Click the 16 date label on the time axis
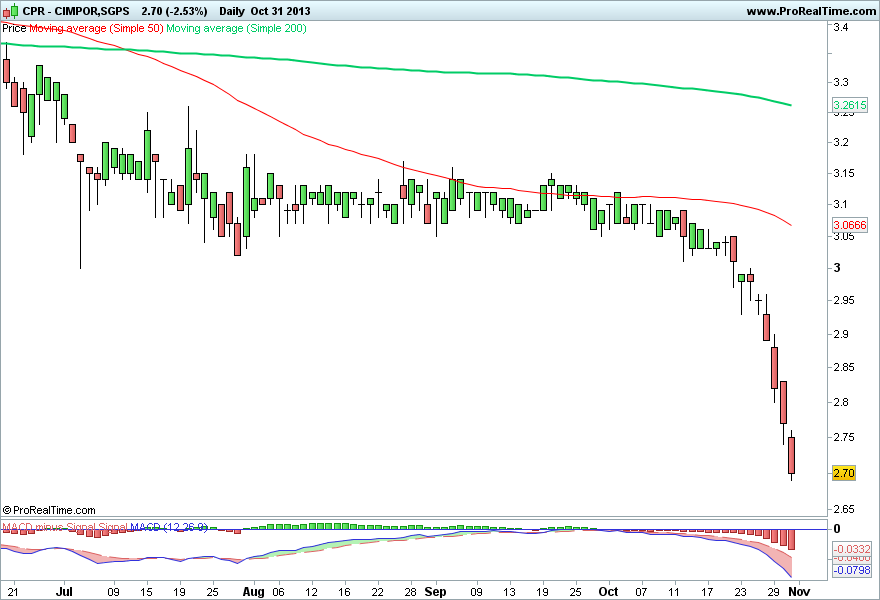Image resolution: width=880 pixels, height=600 pixels. point(345,592)
